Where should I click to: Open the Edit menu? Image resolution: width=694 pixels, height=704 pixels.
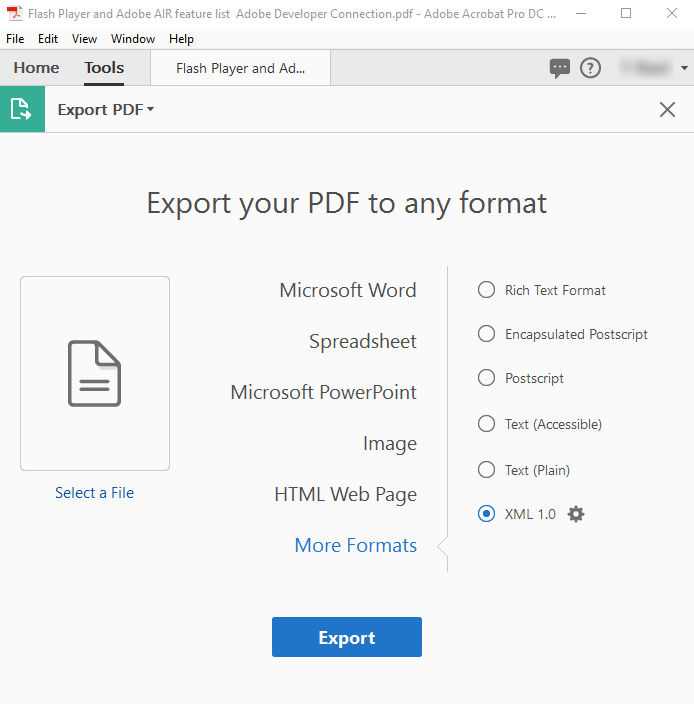48,39
